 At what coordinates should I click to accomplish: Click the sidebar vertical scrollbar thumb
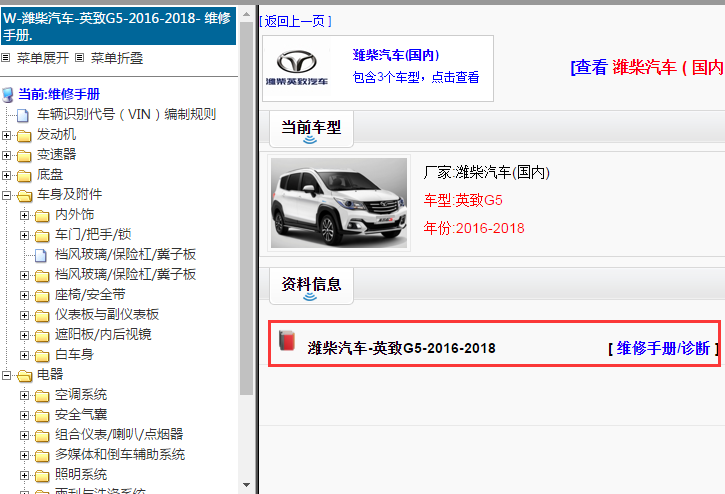tap(246, 208)
